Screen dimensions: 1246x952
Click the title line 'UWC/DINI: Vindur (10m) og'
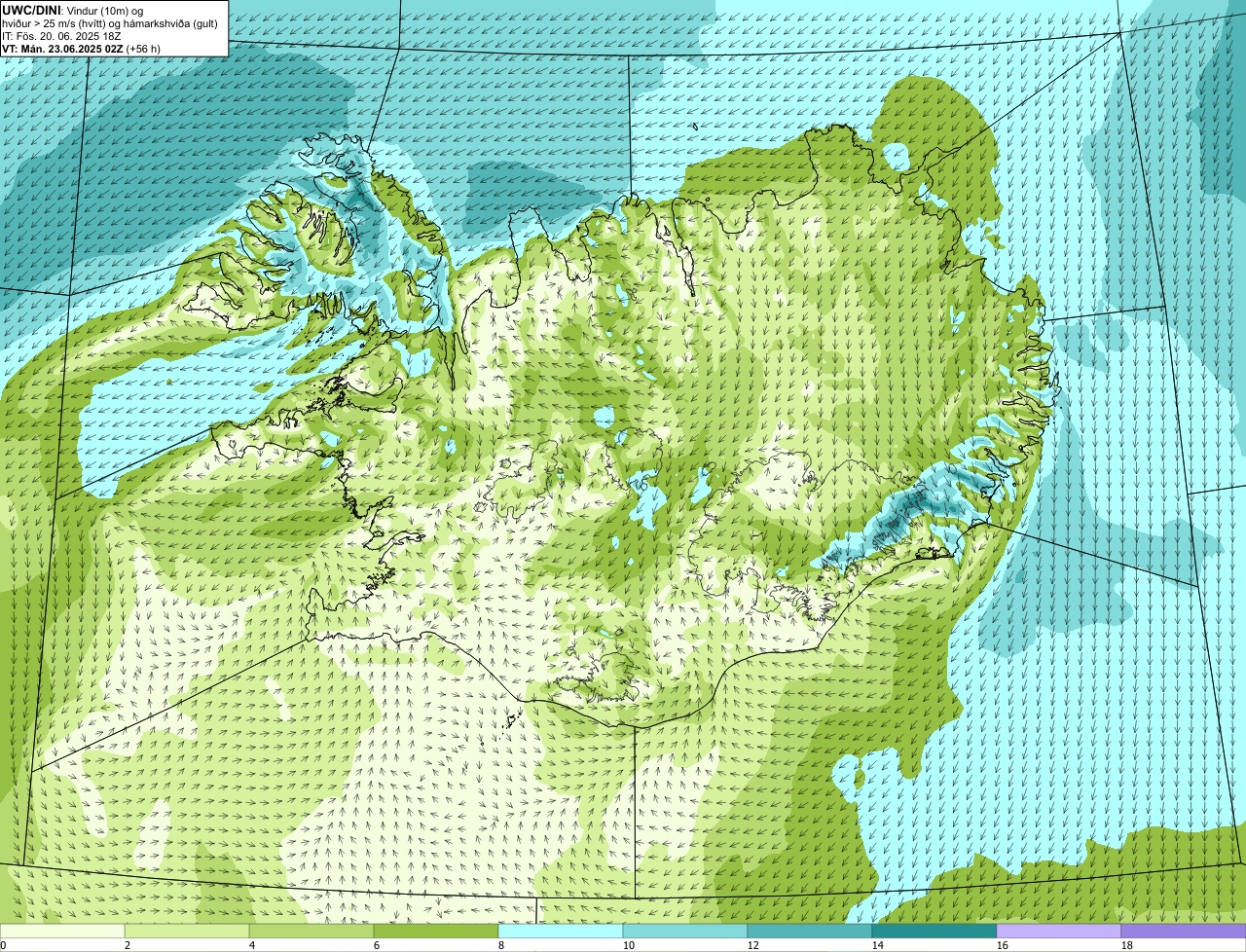pos(72,10)
